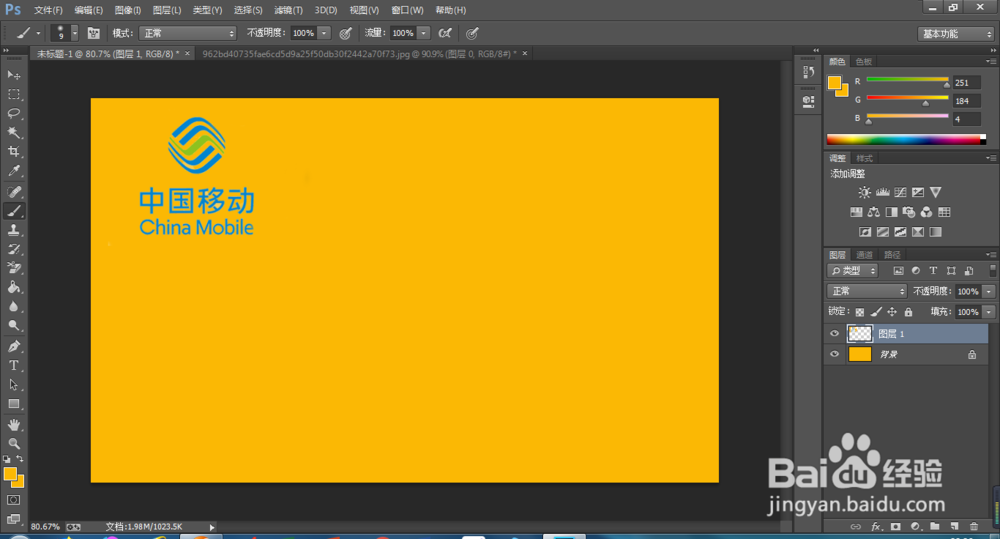Add a layer style (fx)
1000x539 pixels.
876,526
